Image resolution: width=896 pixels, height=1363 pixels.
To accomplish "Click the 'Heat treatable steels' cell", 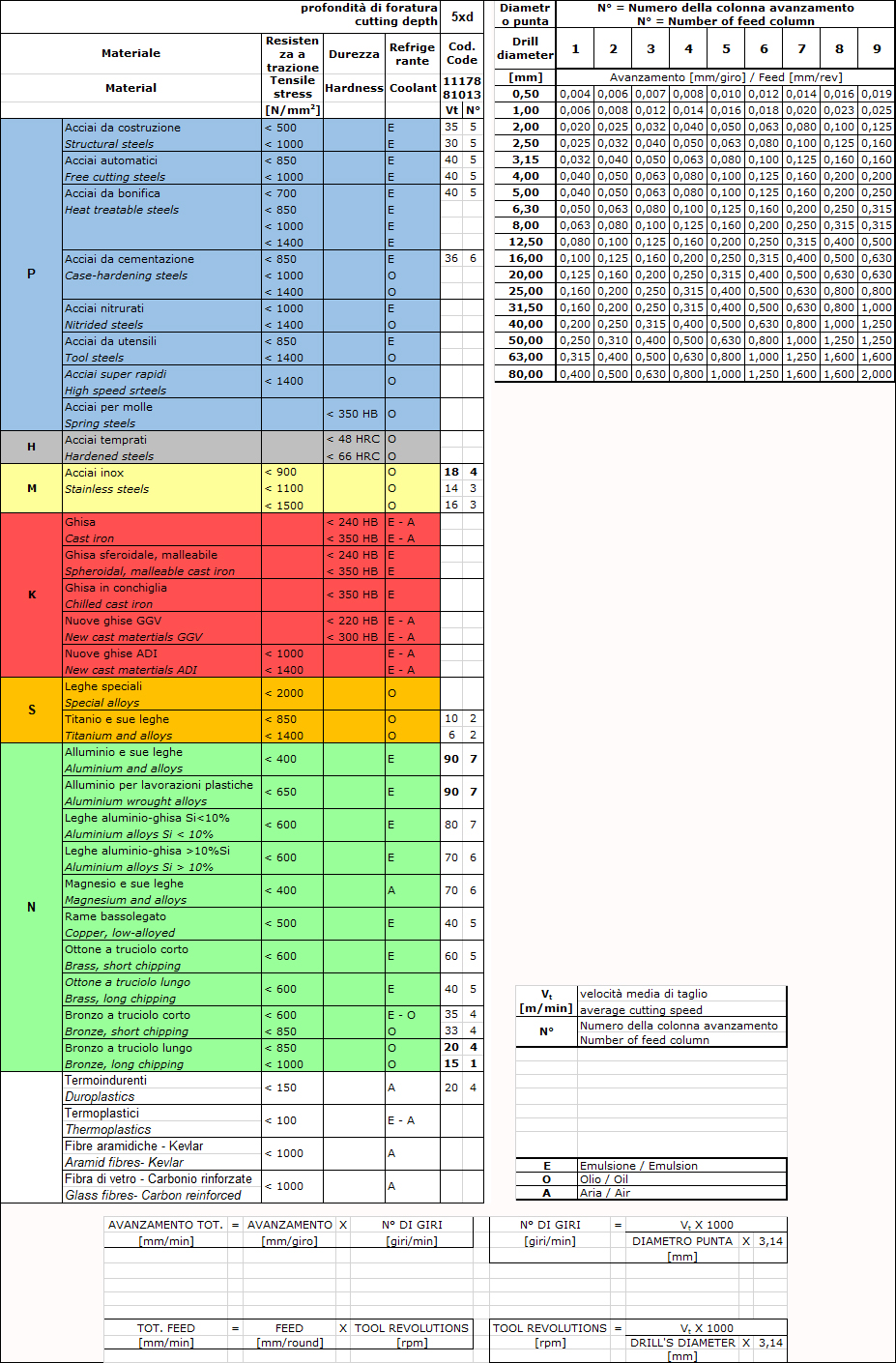I will [162, 210].
